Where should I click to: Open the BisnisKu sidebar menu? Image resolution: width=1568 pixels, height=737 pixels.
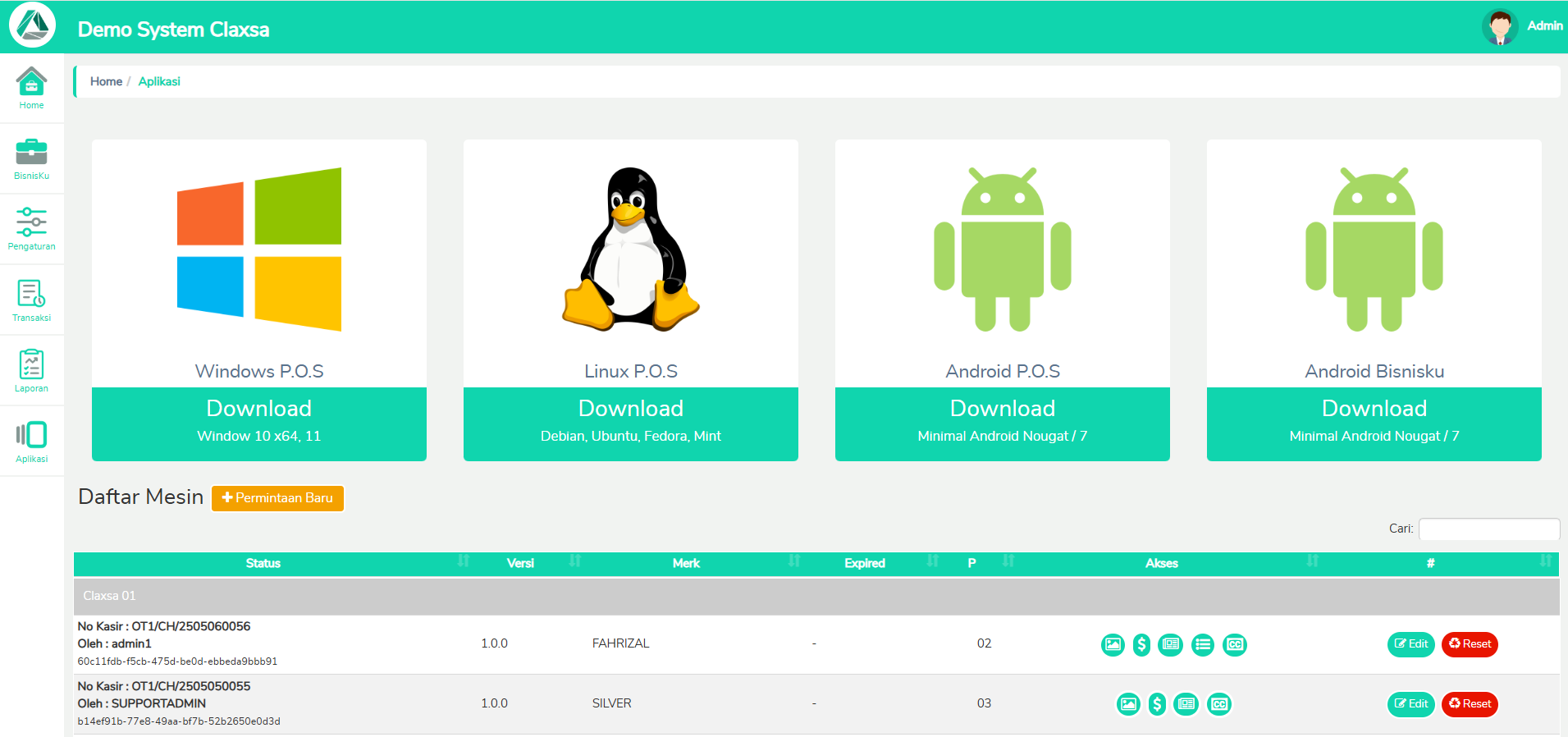tap(31, 159)
